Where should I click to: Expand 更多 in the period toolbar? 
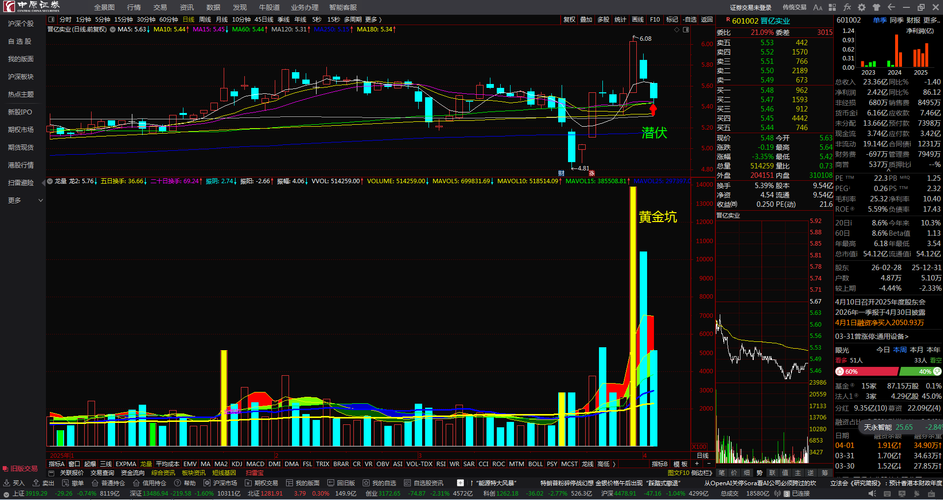[x=374, y=19]
